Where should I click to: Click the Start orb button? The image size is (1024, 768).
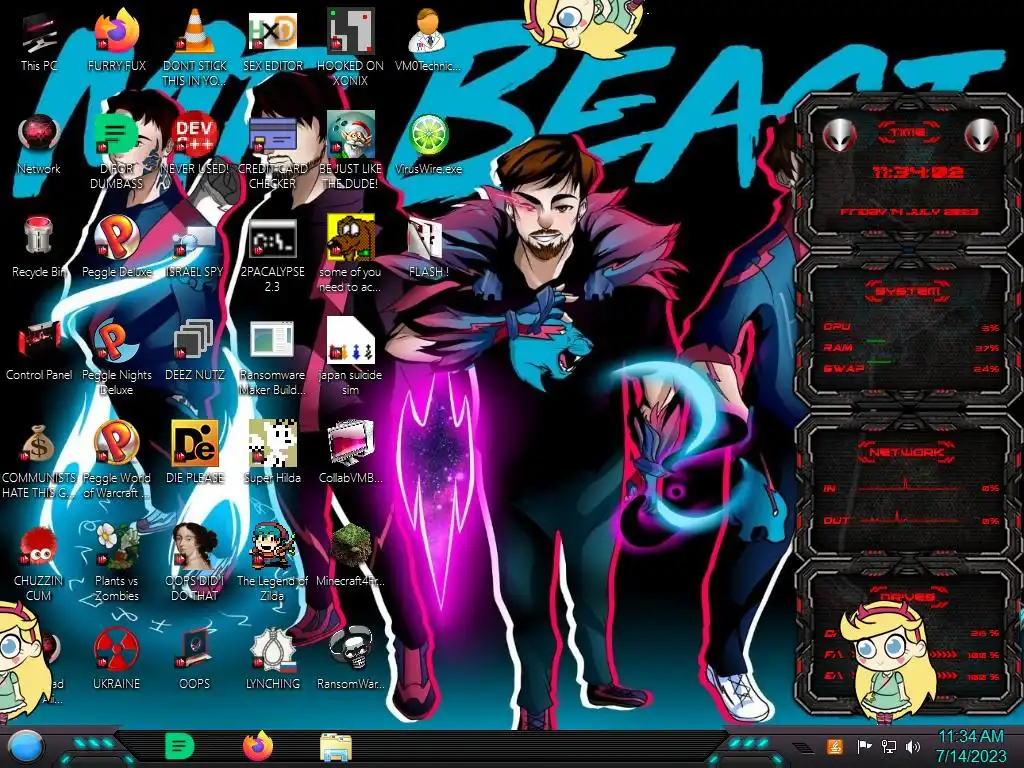click(x=26, y=748)
